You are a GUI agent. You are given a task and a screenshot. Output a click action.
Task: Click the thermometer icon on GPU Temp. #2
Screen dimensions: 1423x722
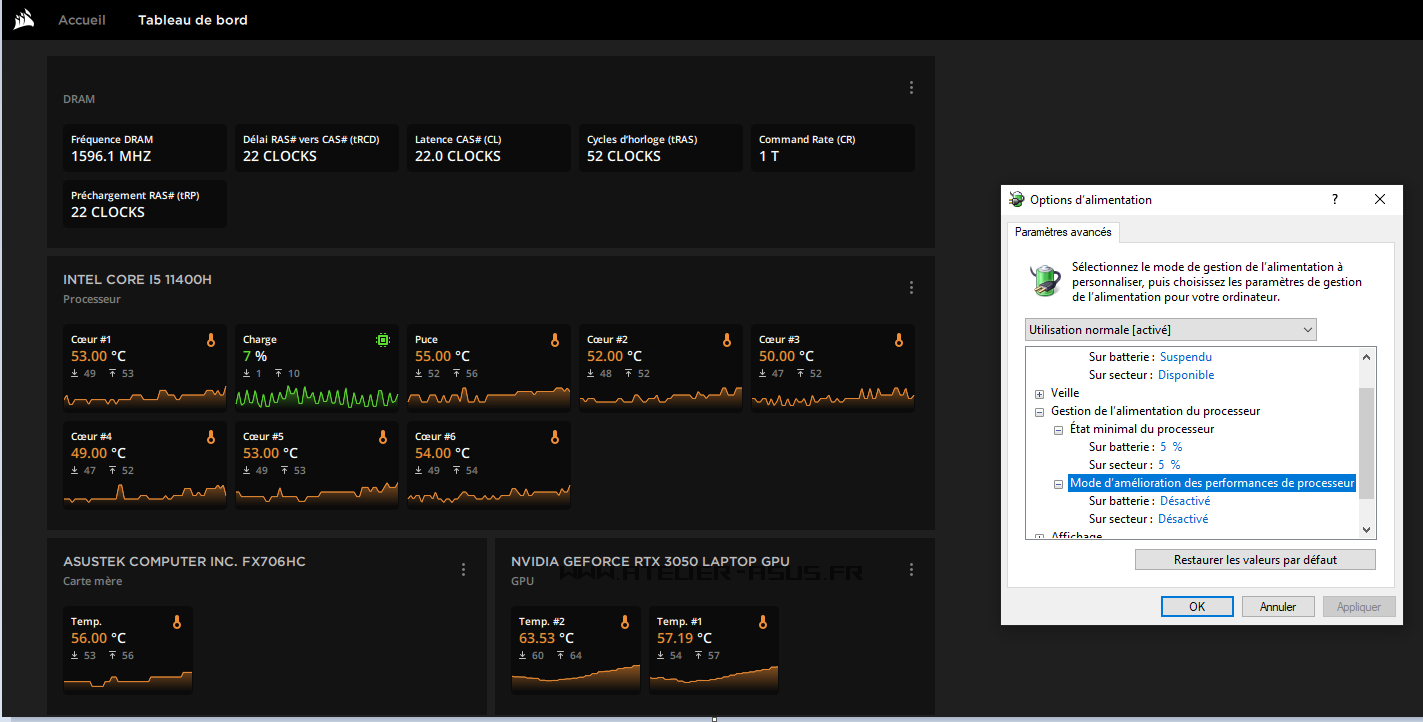click(625, 622)
